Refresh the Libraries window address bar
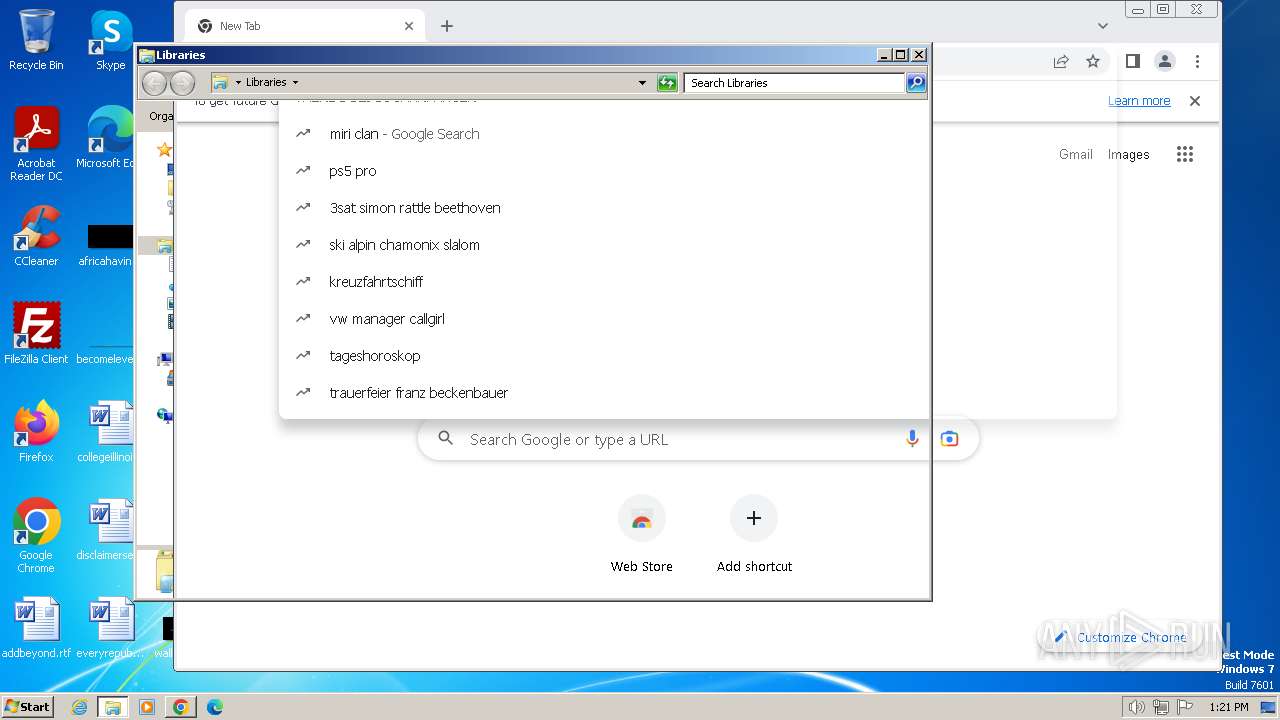Viewport: 1280px width, 720px height. (x=667, y=83)
